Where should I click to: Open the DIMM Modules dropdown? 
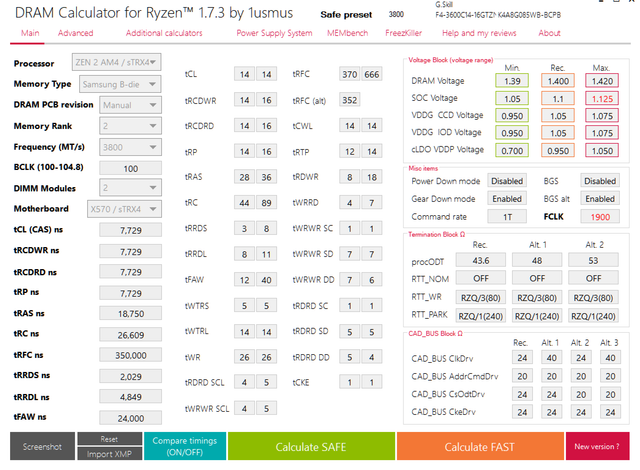[x=130, y=188]
